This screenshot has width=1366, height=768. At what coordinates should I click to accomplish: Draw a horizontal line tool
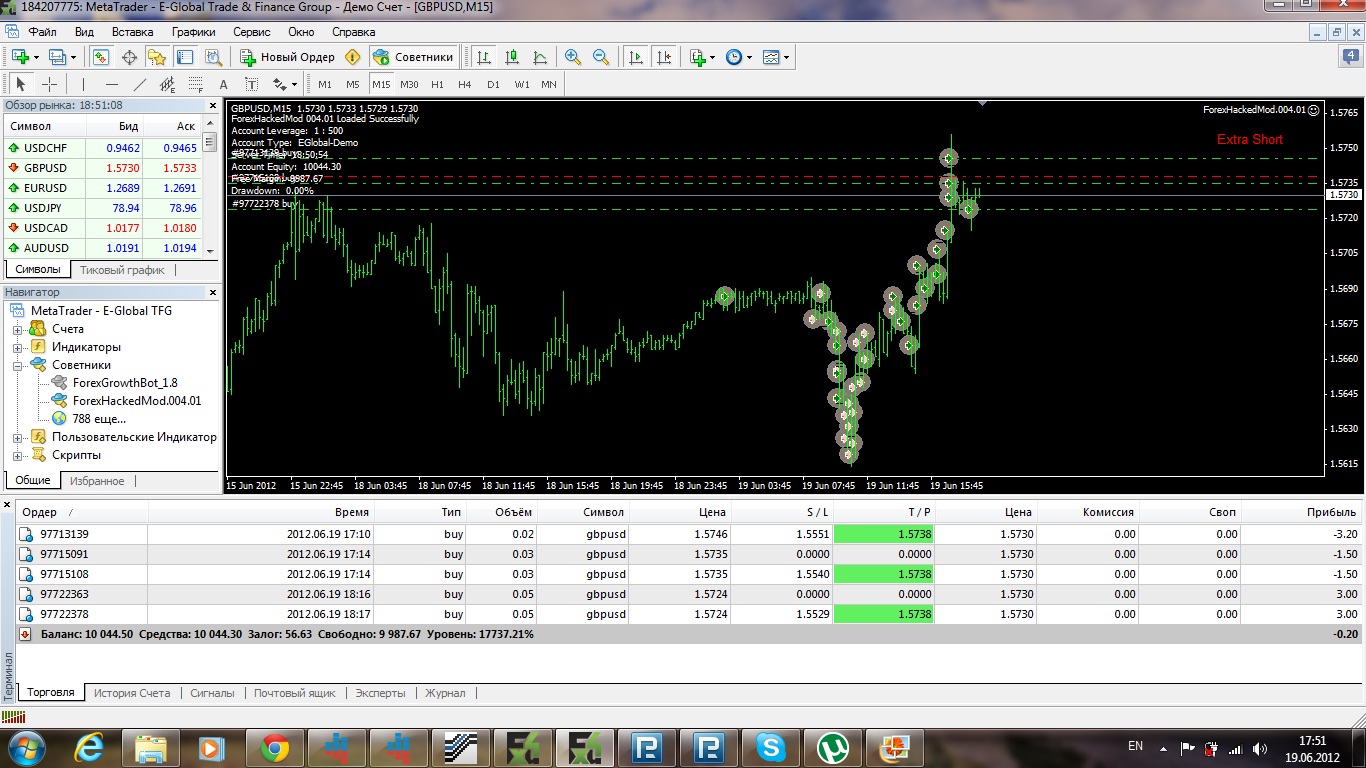tap(112, 84)
